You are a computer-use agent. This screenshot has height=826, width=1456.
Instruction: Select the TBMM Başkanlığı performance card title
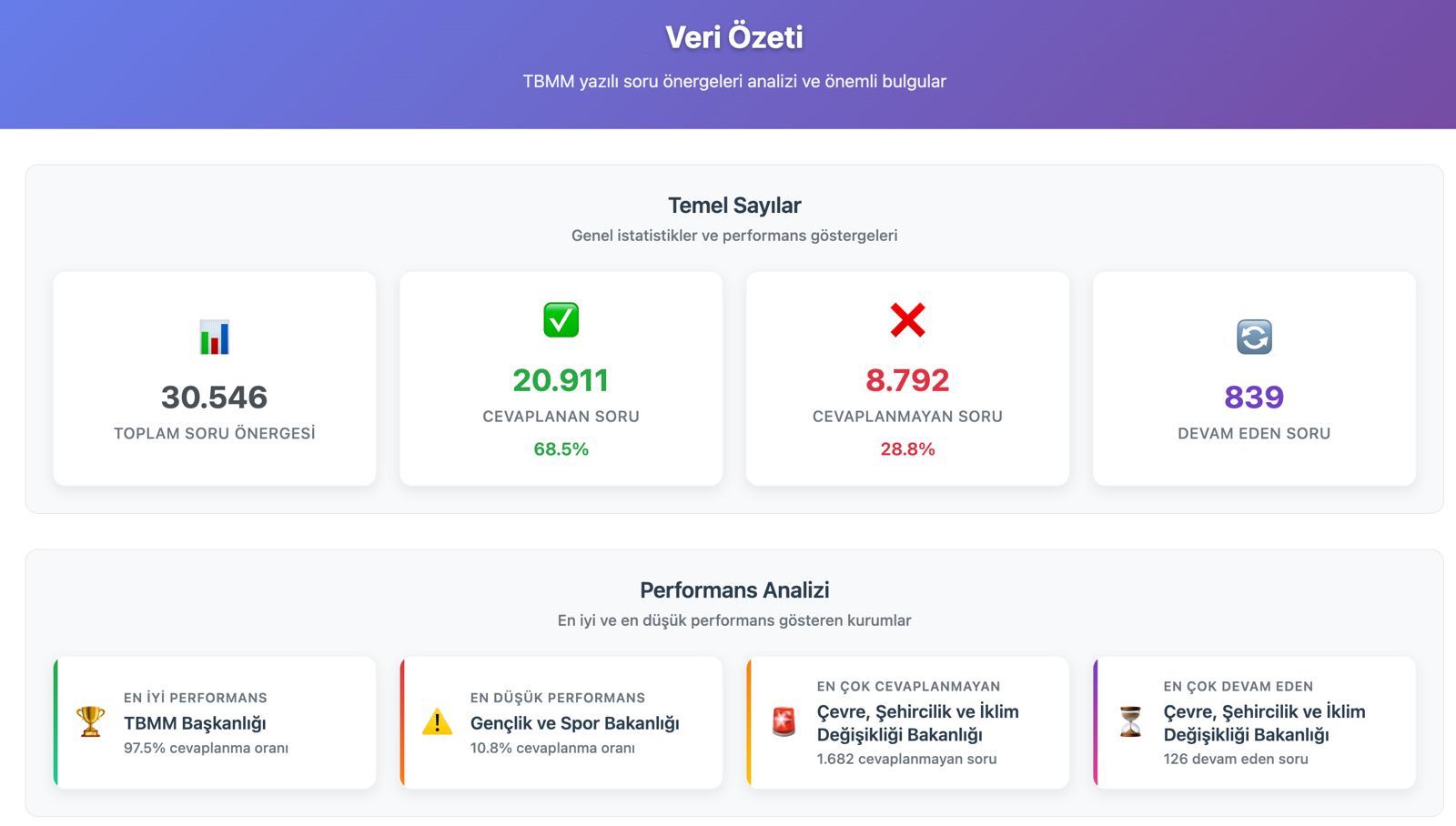[x=195, y=724]
